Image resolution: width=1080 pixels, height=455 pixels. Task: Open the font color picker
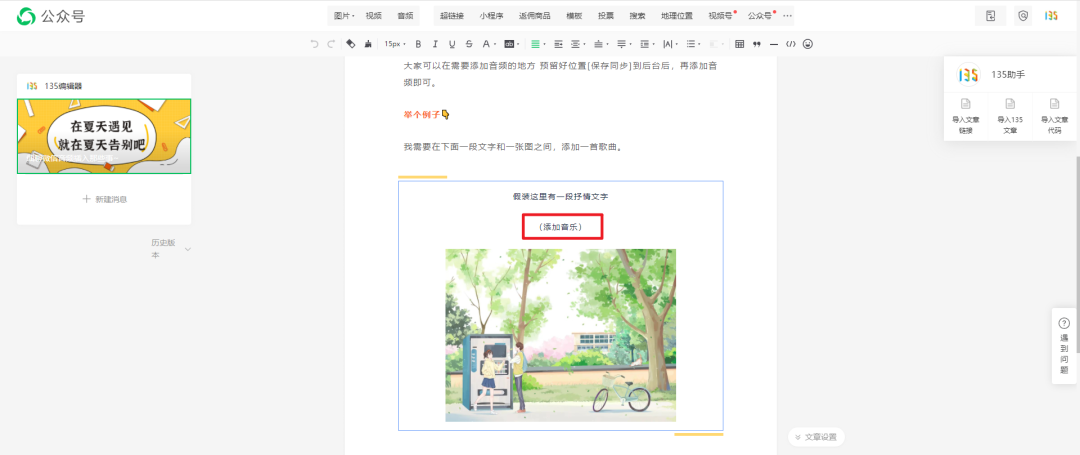pos(487,44)
